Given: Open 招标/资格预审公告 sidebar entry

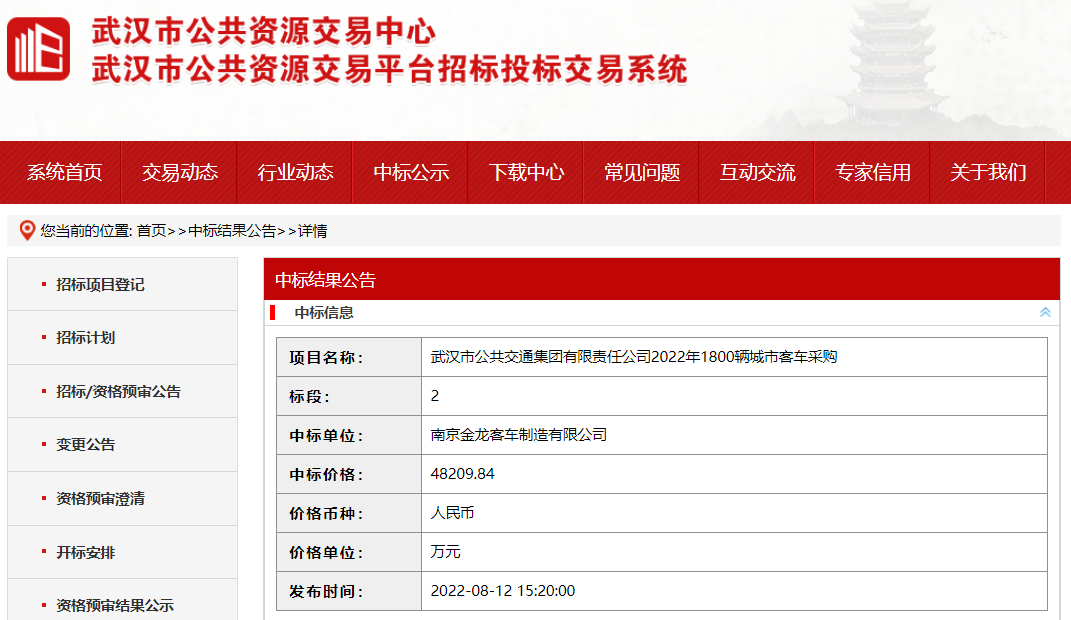Looking at the screenshot, I should pos(118,392).
